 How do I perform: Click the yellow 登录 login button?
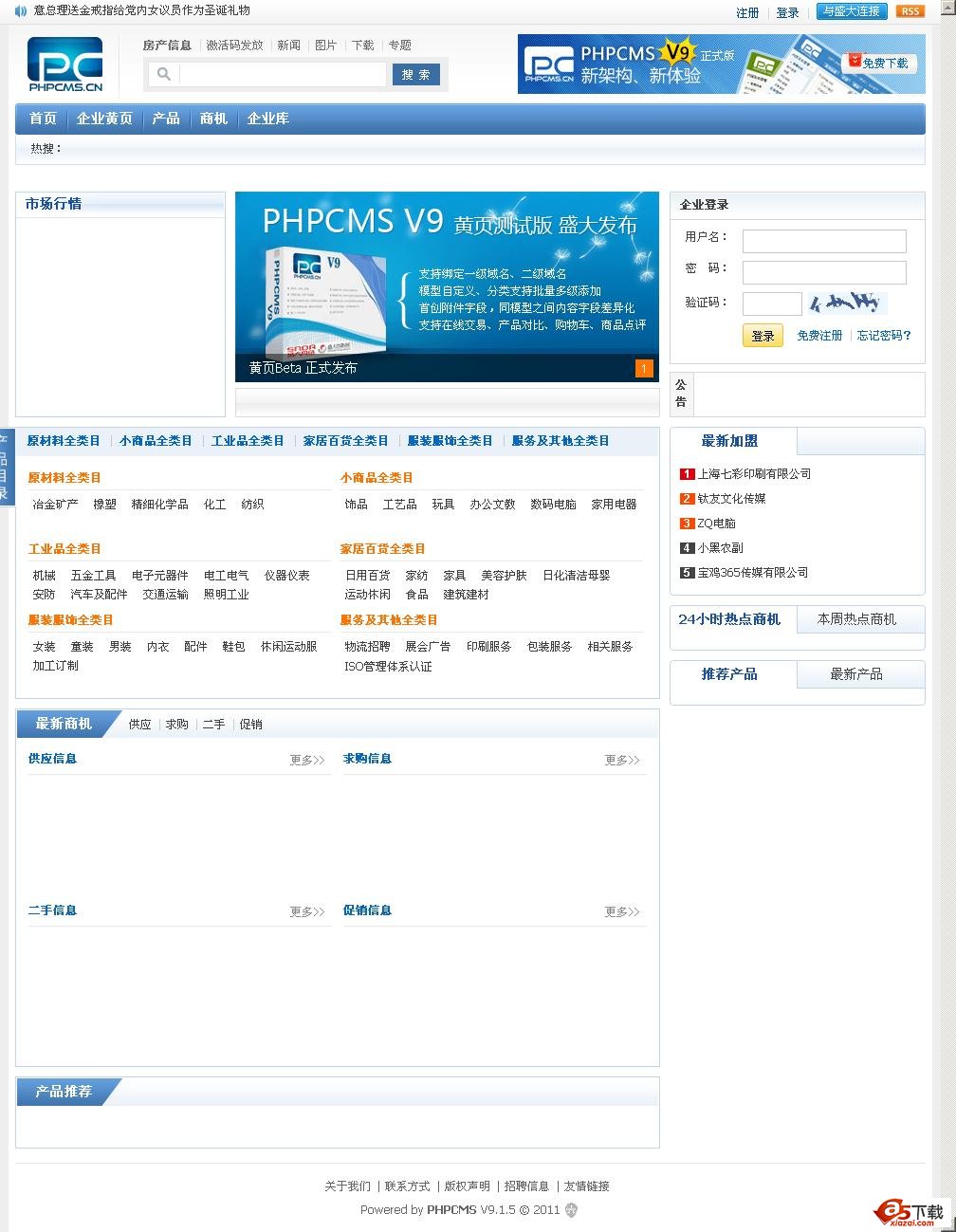click(763, 336)
